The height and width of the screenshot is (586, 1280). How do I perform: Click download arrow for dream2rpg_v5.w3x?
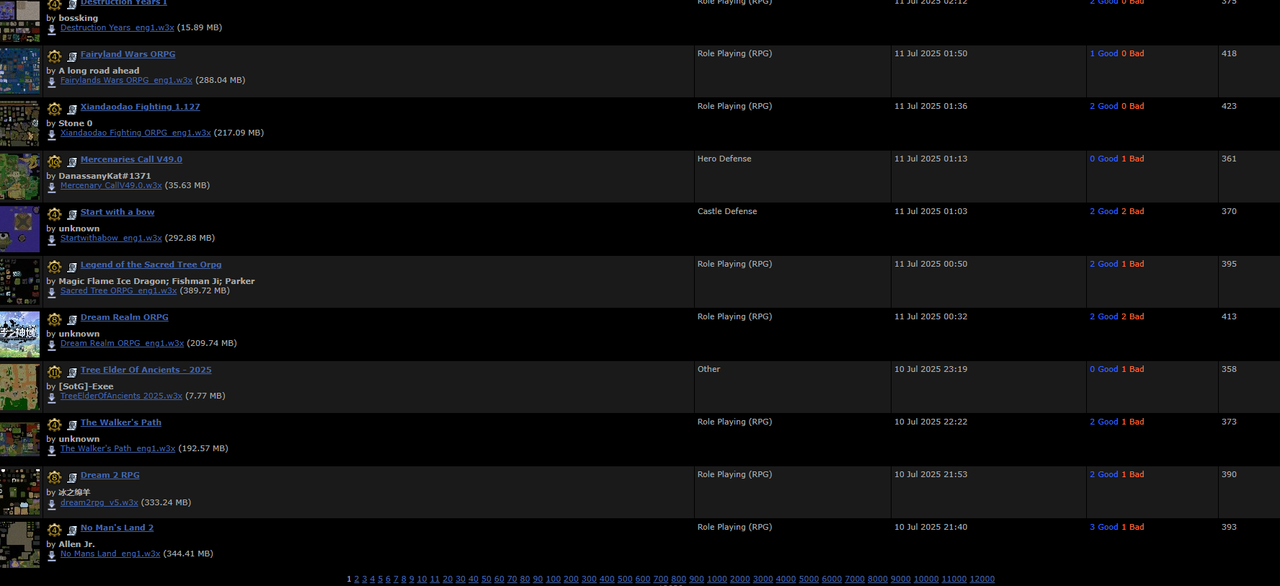pos(52,503)
